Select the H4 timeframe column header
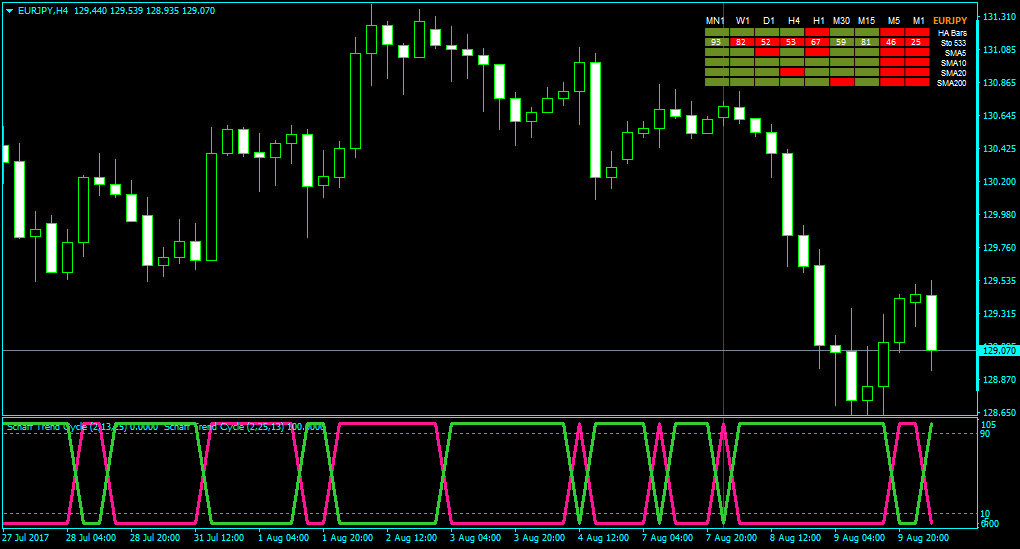Screen dimensions: 1020x549 coord(794,21)
